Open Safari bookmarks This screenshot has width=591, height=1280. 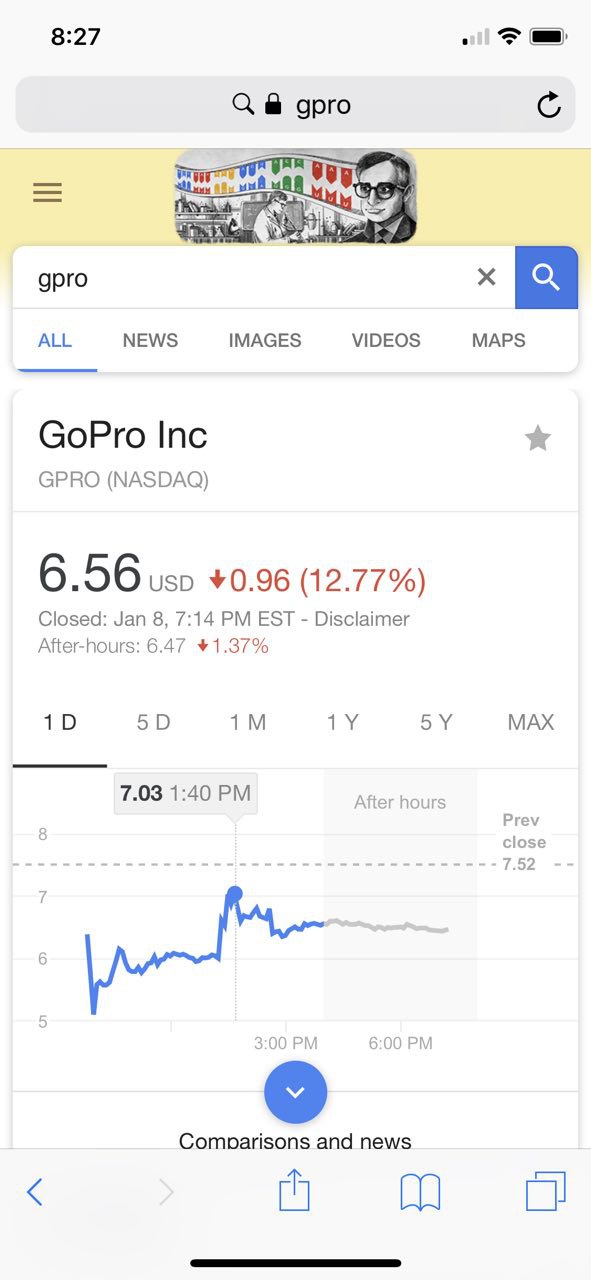coord(420,1192)
